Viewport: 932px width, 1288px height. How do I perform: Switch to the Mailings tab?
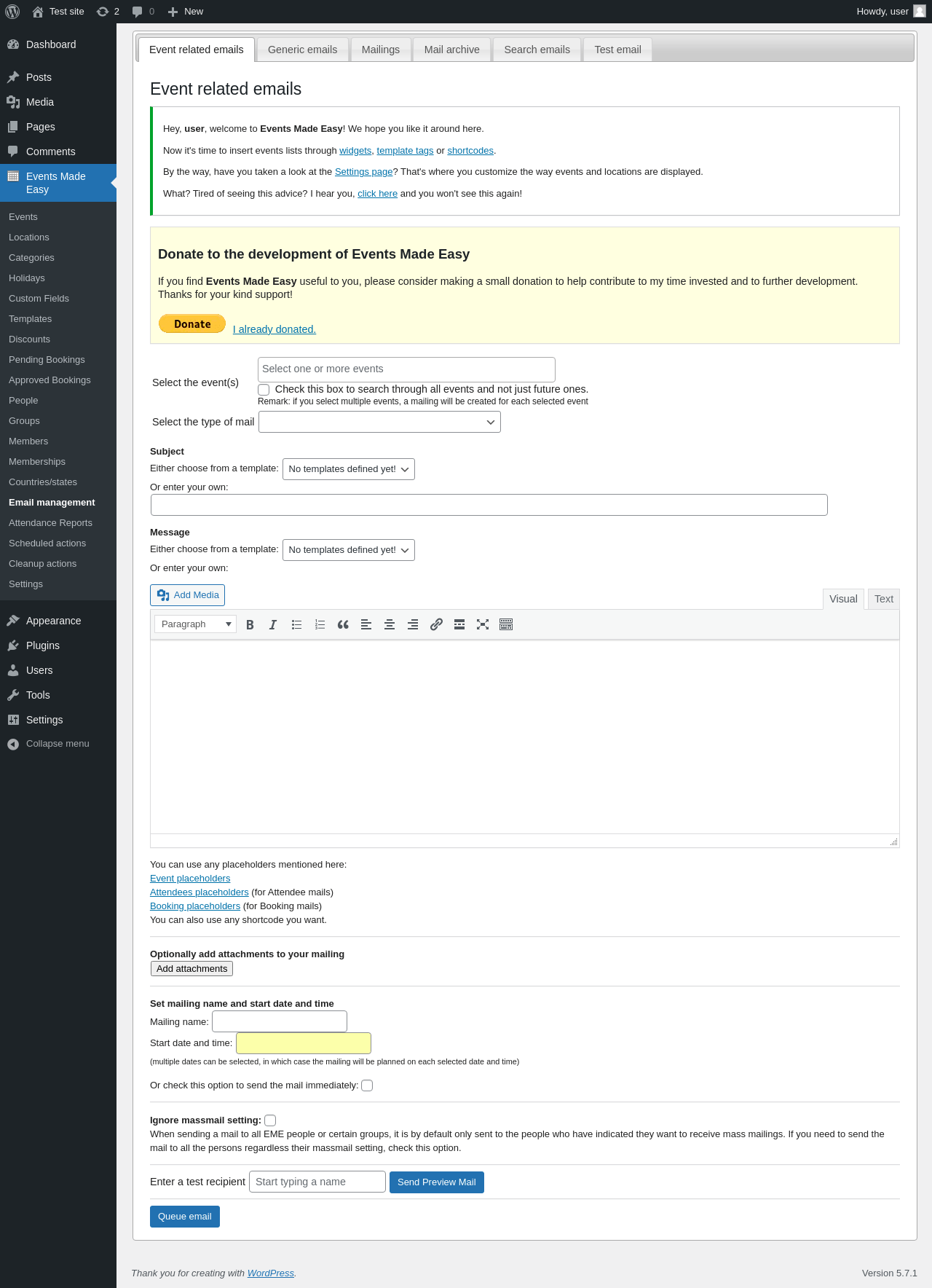(381, 50)
